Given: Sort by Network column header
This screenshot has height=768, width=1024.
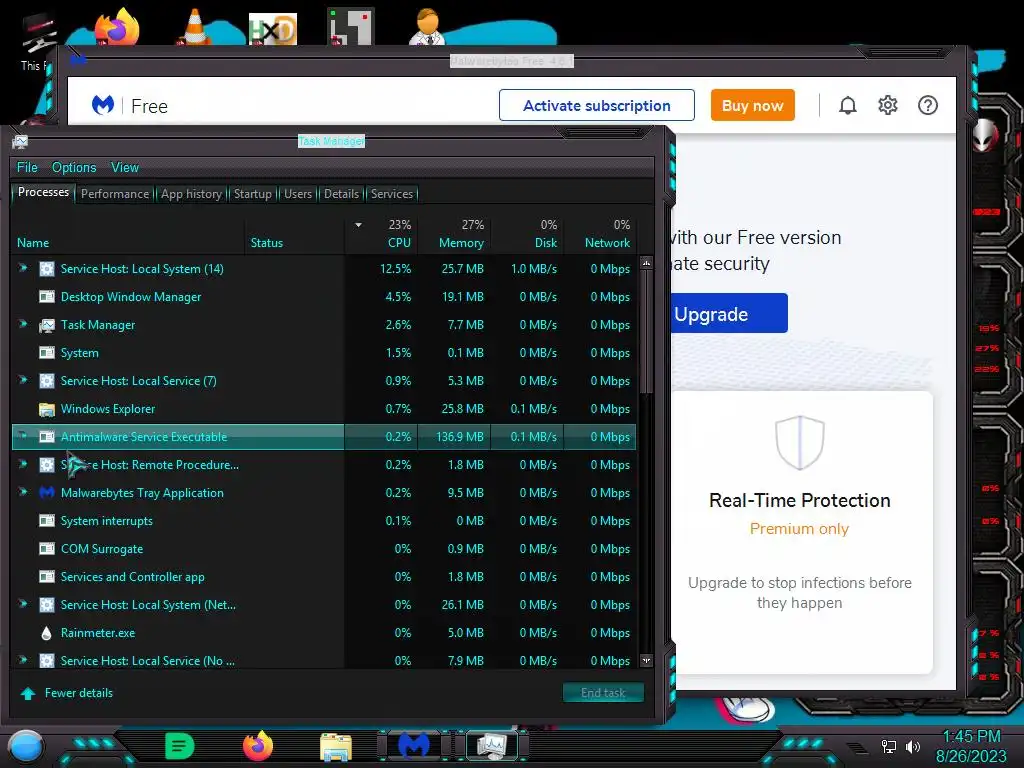Looking at the screenshot, I should coord(601,234).
